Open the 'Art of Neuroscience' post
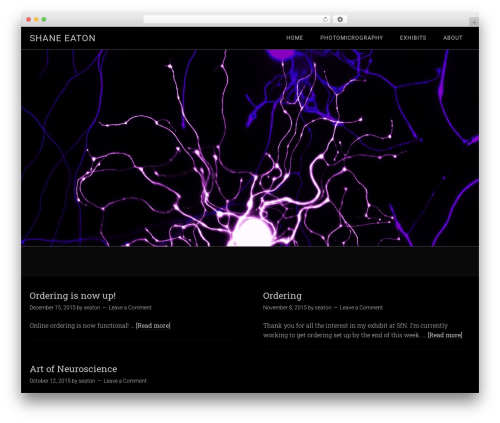 73,369
